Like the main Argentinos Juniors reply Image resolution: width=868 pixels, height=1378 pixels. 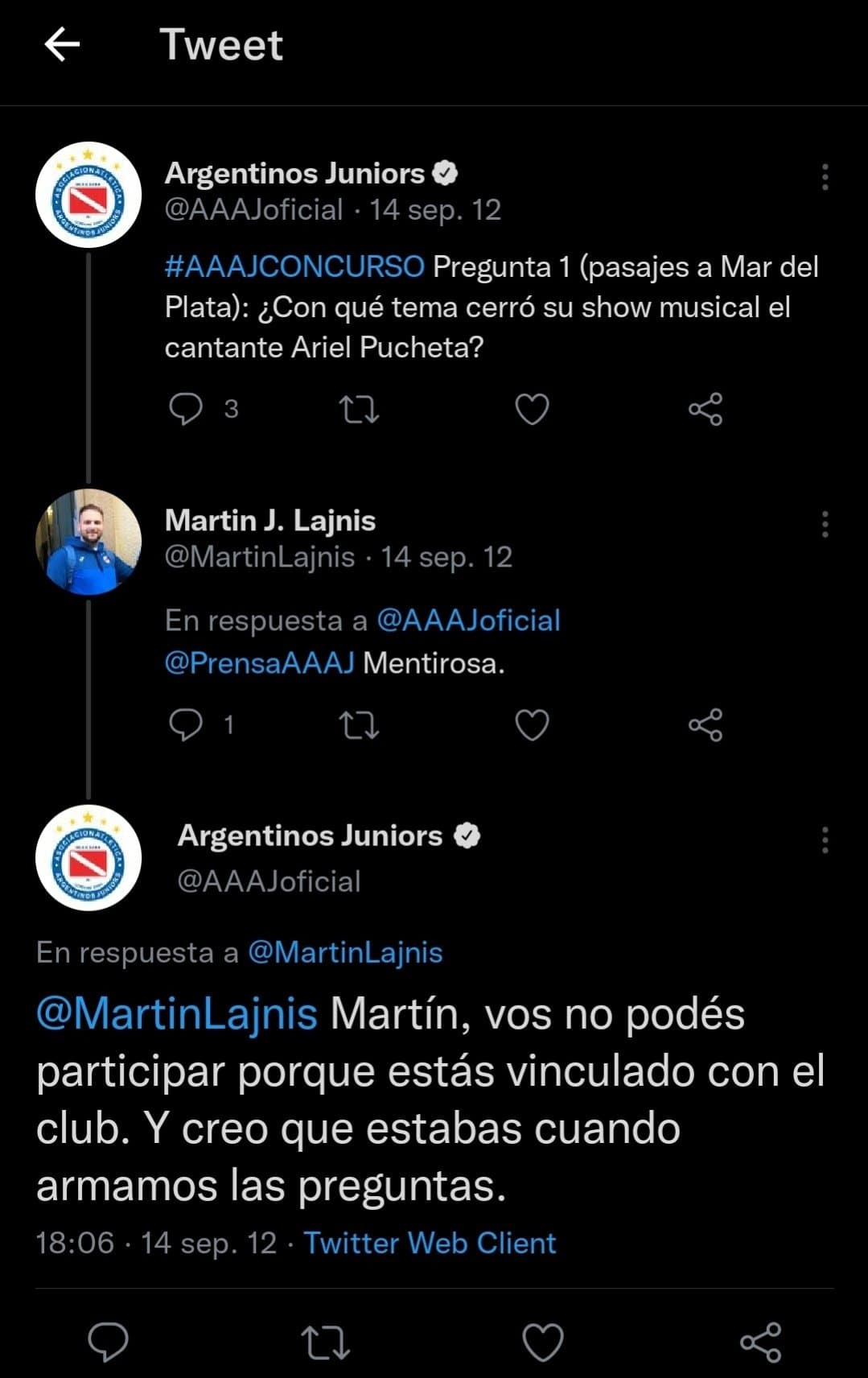543,1342
